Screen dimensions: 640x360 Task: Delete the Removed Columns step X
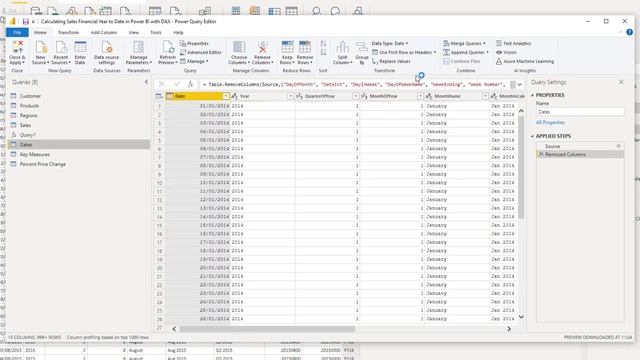coord(541,154)
